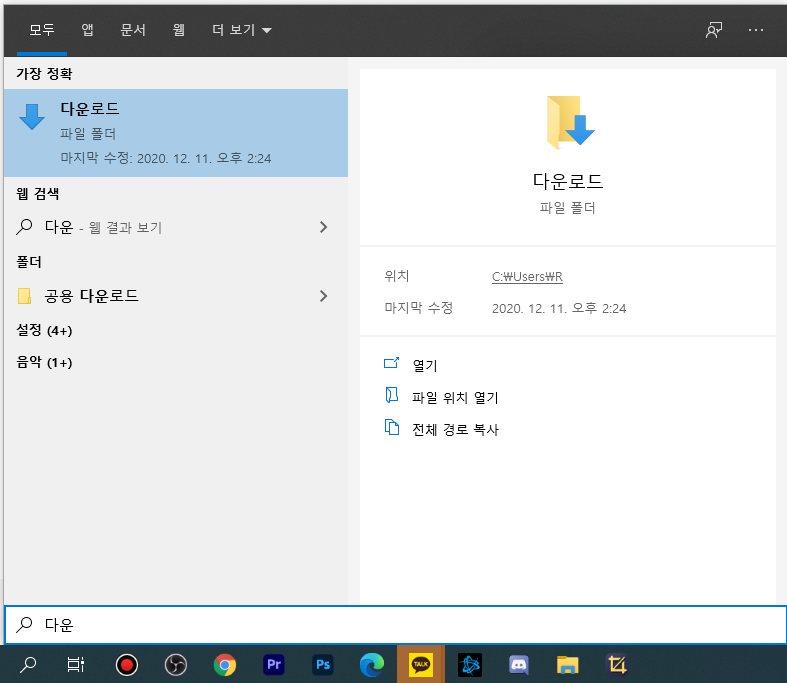Expand the 공용 다운로드 chevron

(x=324, y=296)
